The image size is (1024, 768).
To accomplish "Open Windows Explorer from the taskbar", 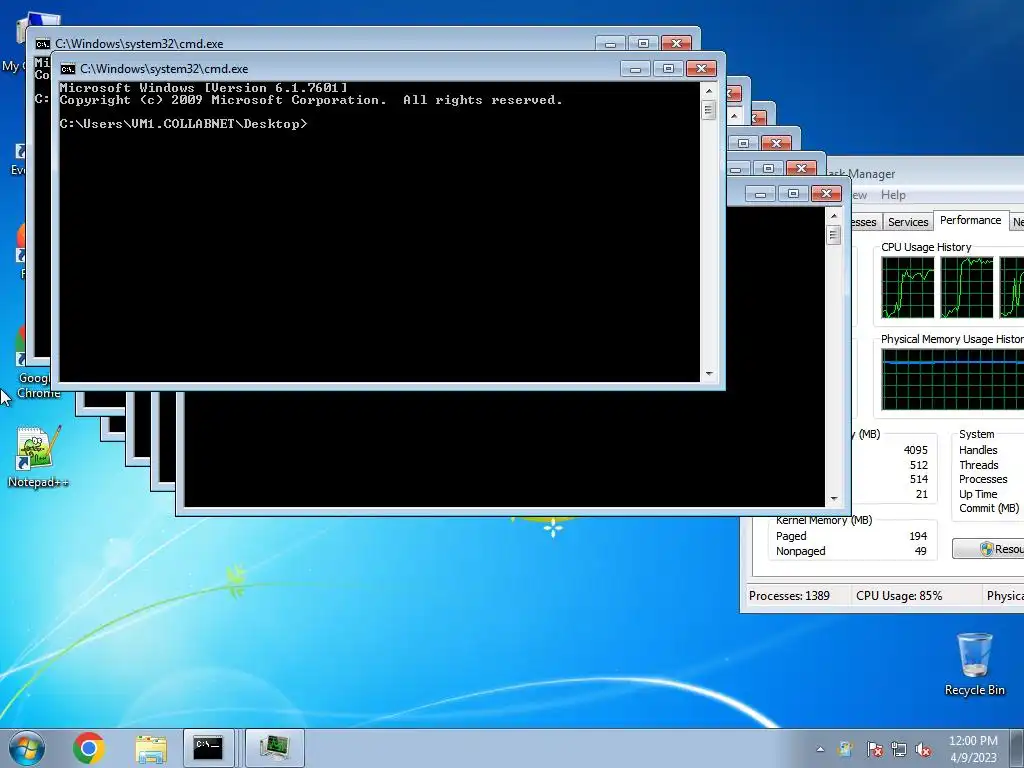I will [151, 749].
